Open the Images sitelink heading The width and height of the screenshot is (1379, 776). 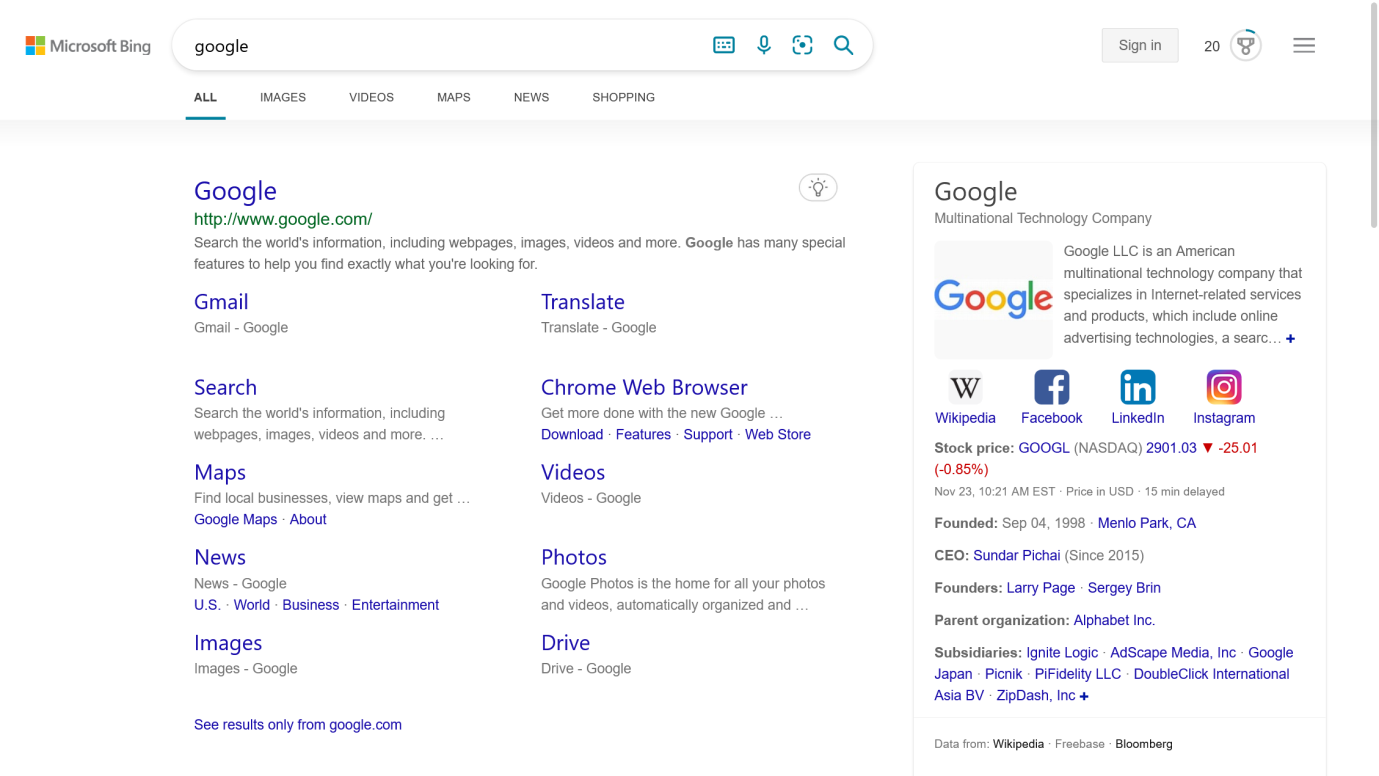tap(228, 643)
